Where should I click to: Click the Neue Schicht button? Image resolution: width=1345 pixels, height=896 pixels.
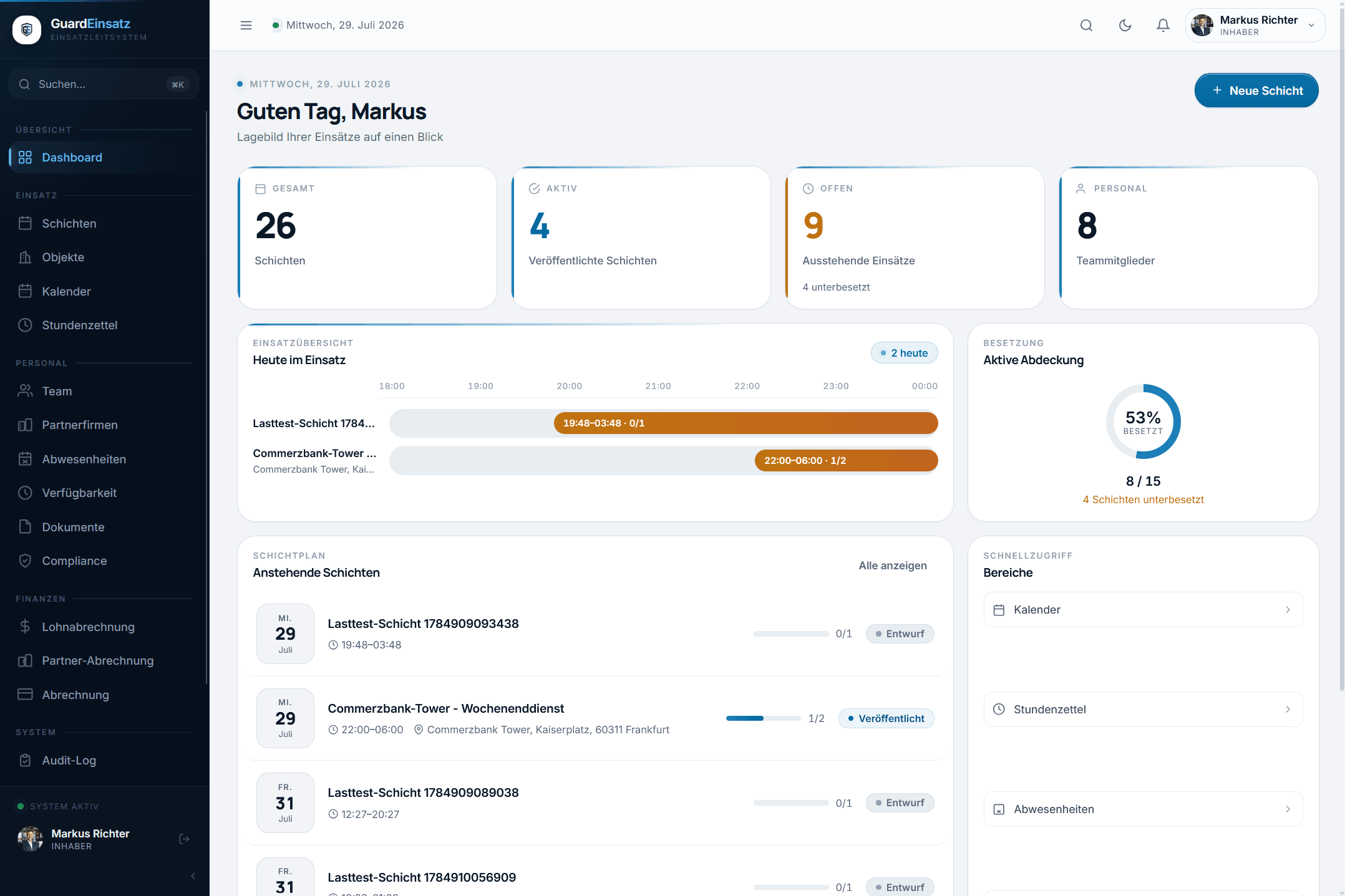tap(1256, 90)
